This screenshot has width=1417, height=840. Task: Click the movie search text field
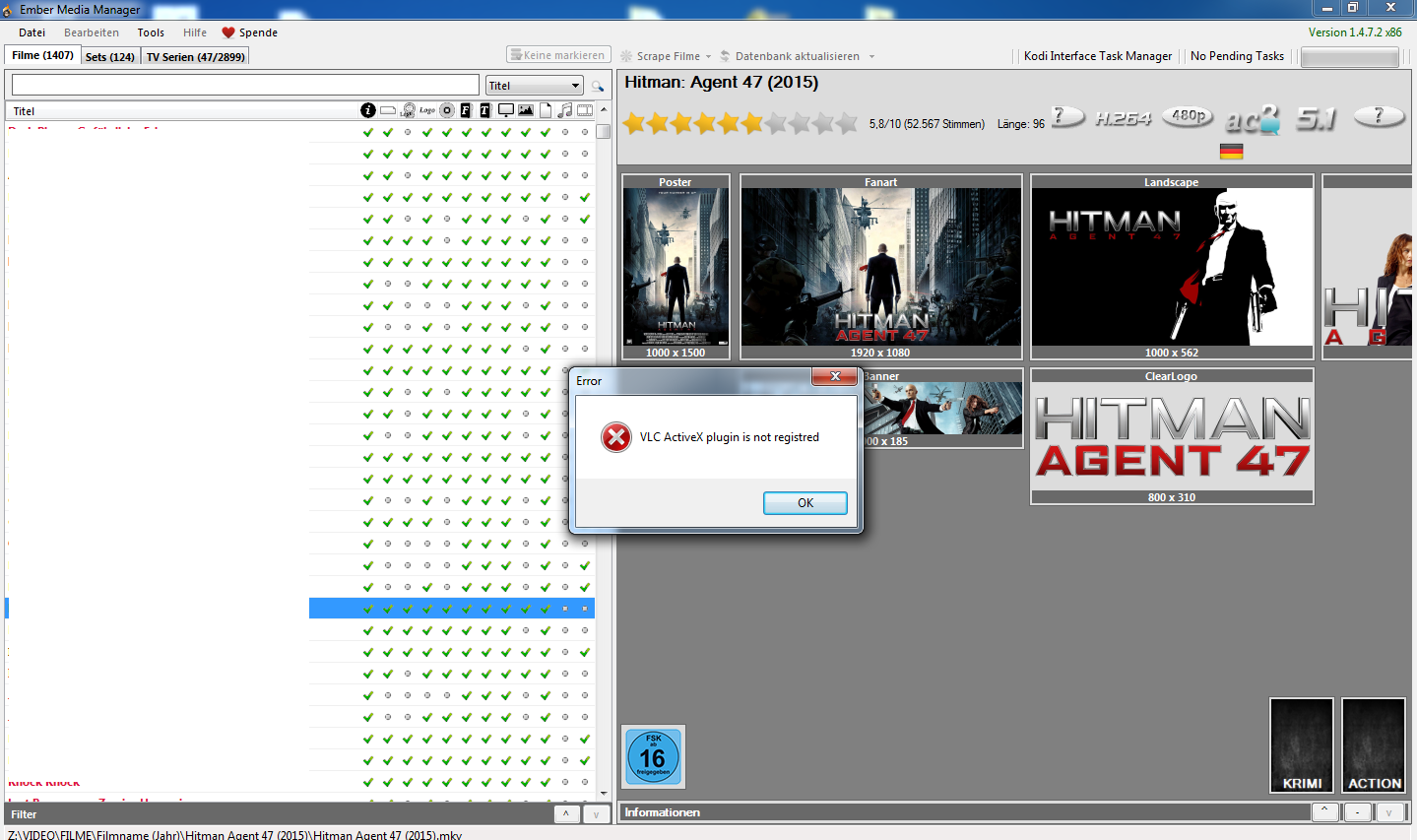(x=245, y=85)
